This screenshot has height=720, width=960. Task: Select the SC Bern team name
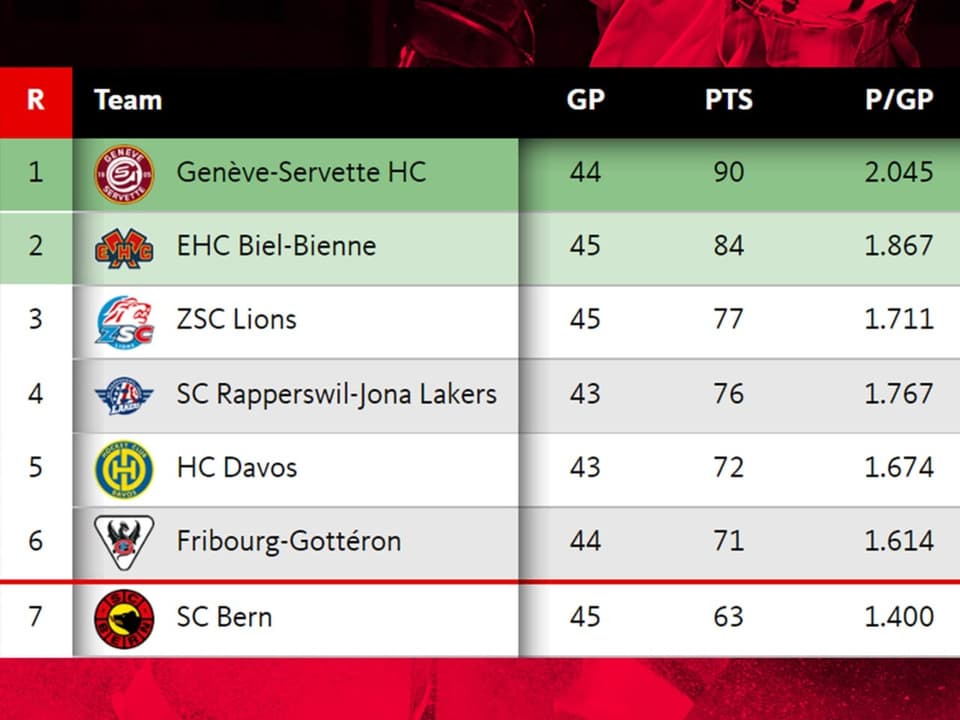(x=224, y=617)
